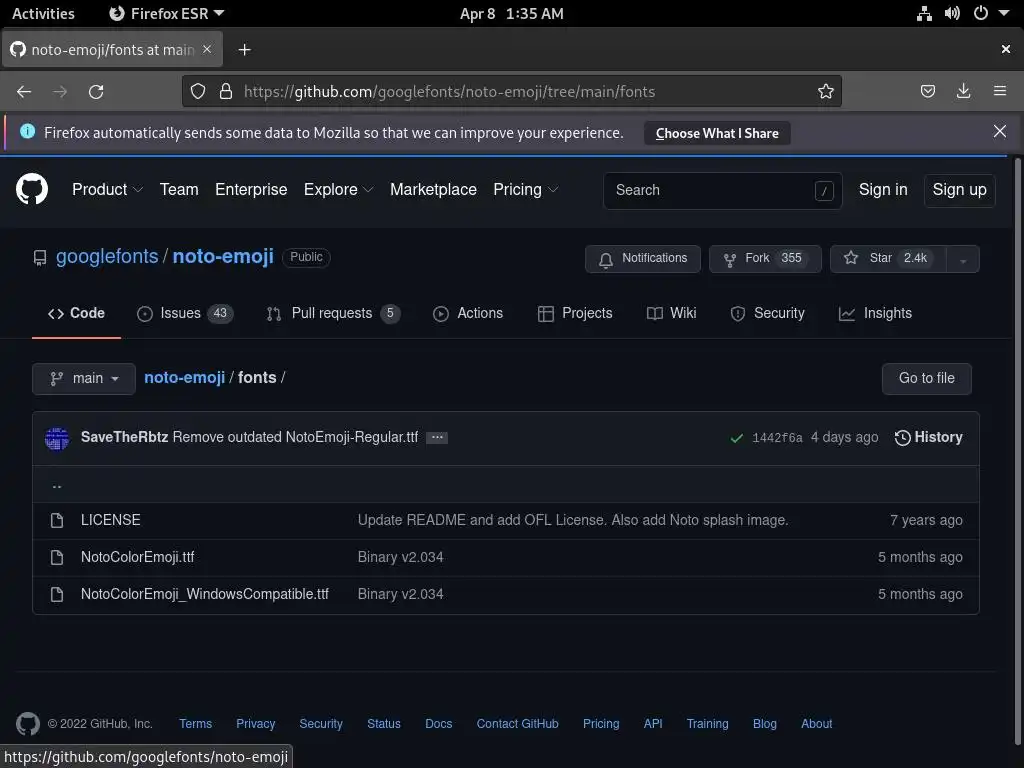Click the Star button
Screen dimensions: 1024x768
click(x=888, y=259)
